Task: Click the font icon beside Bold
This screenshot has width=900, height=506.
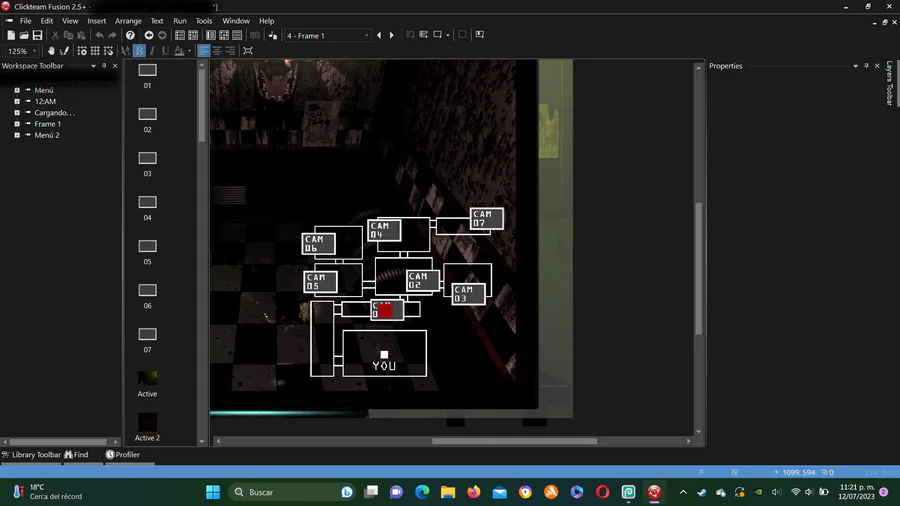Action: pos(126,51)
